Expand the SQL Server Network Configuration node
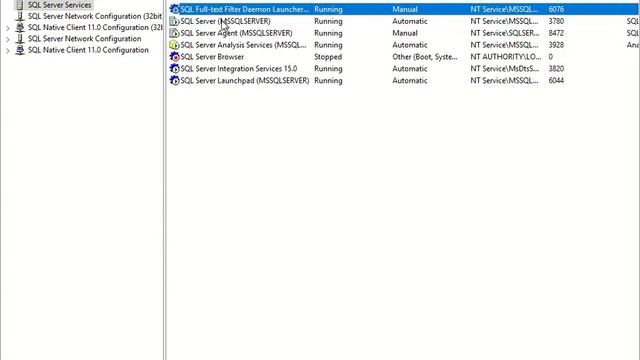The image size is (640, 360). tap(8, 40)
